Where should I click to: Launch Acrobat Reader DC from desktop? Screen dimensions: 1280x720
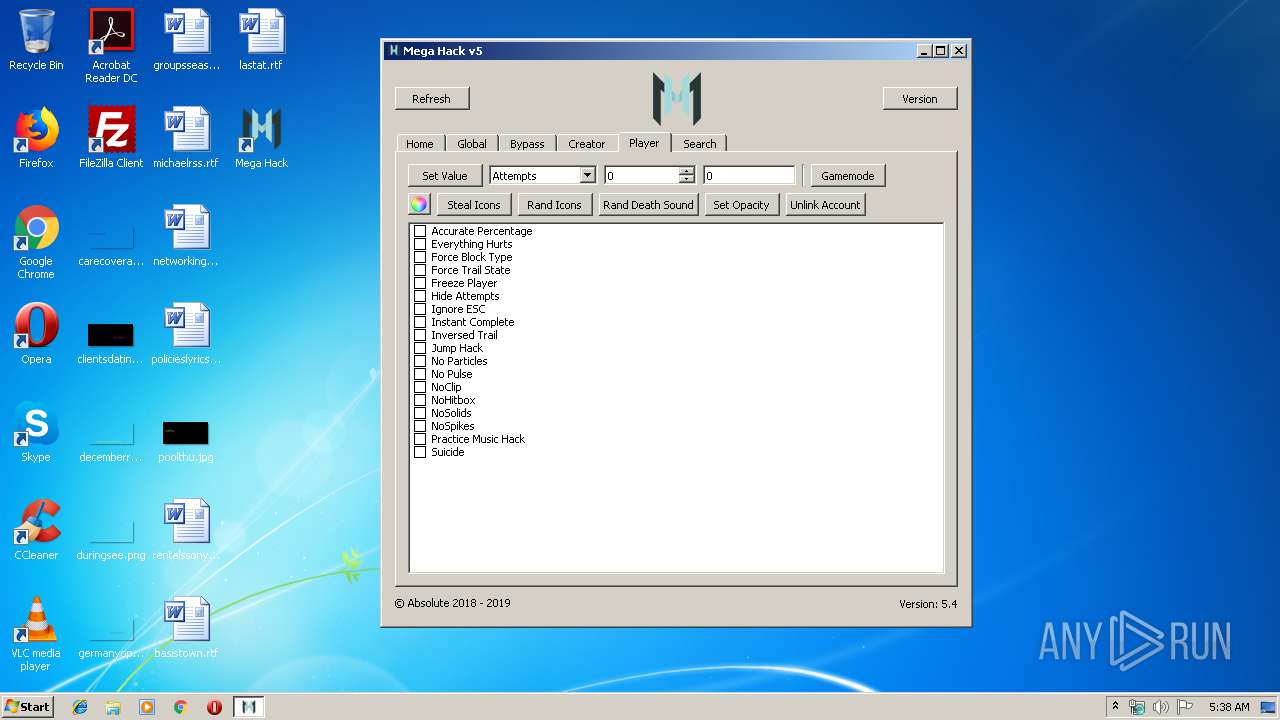click(x=111, y=46)
